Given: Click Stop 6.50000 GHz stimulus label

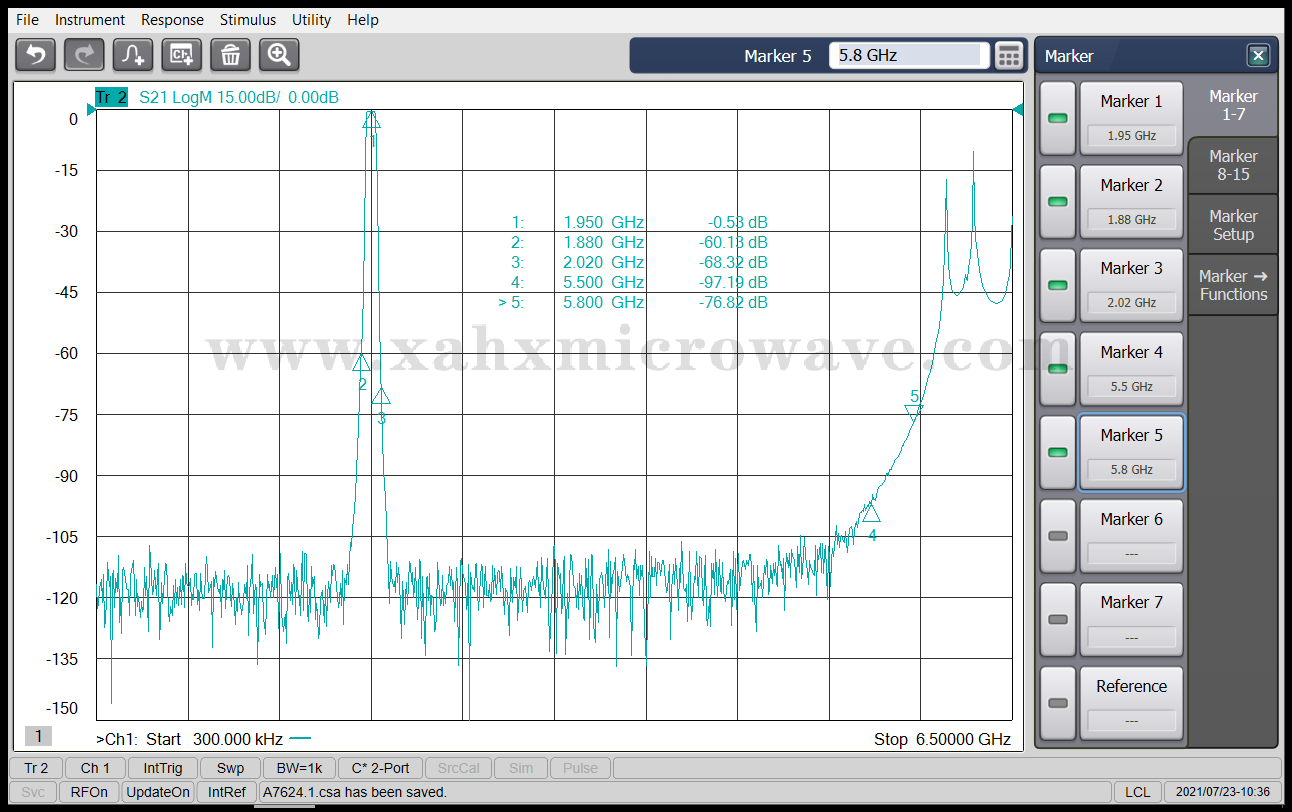Looking at the screenshot, I should 942,740.
